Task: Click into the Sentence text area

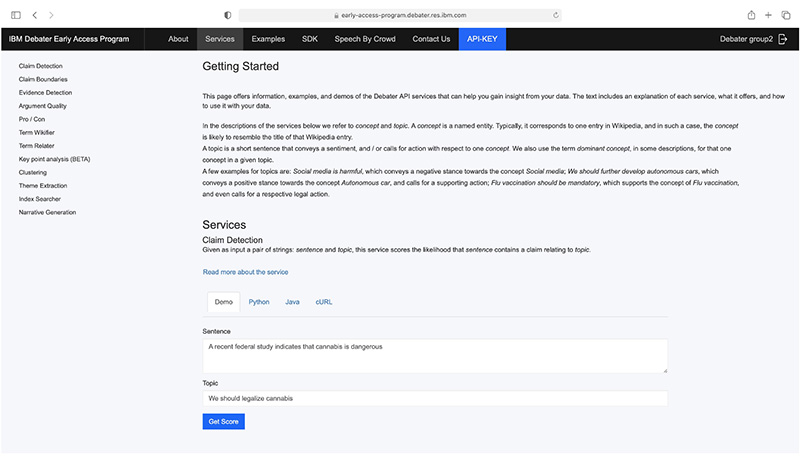Action: [434, 354]
